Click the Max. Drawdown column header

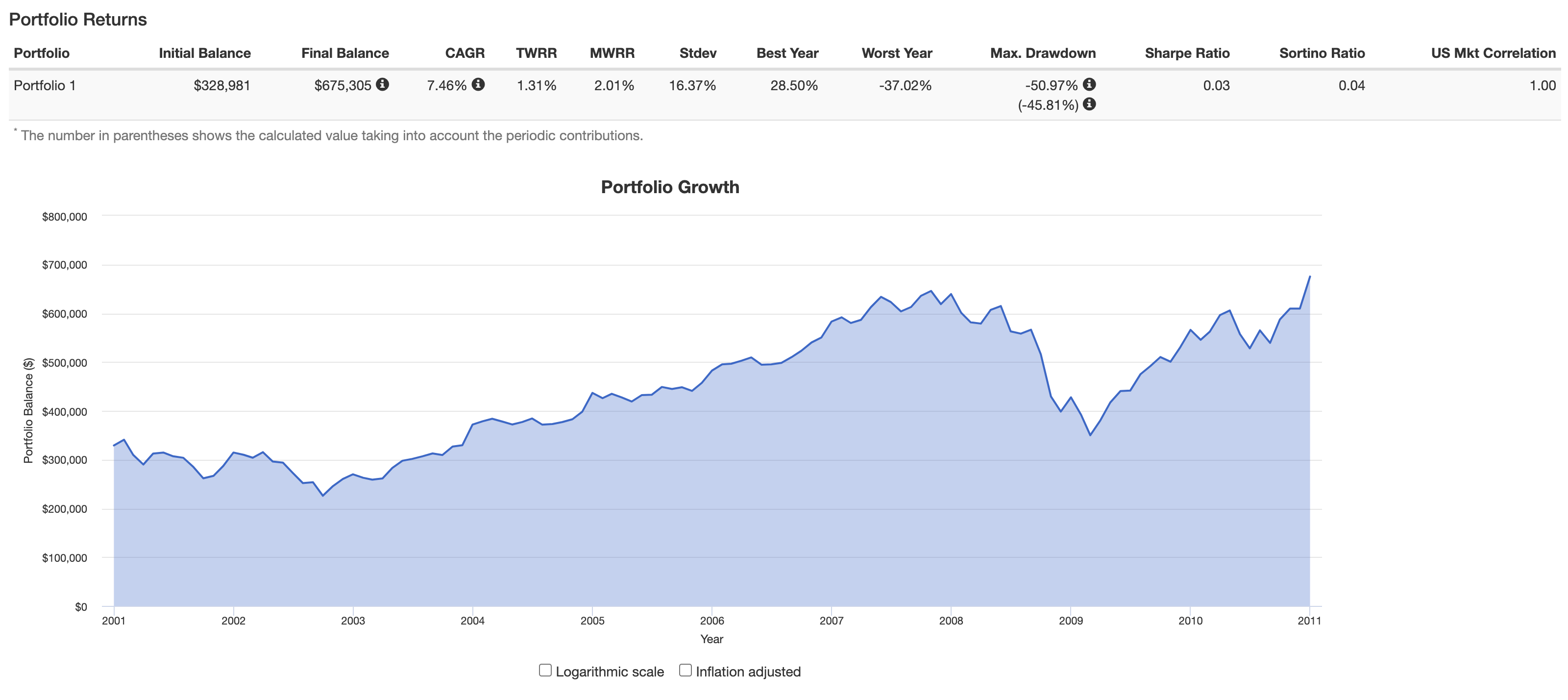pyautogui.click(x=1043, y=53)
